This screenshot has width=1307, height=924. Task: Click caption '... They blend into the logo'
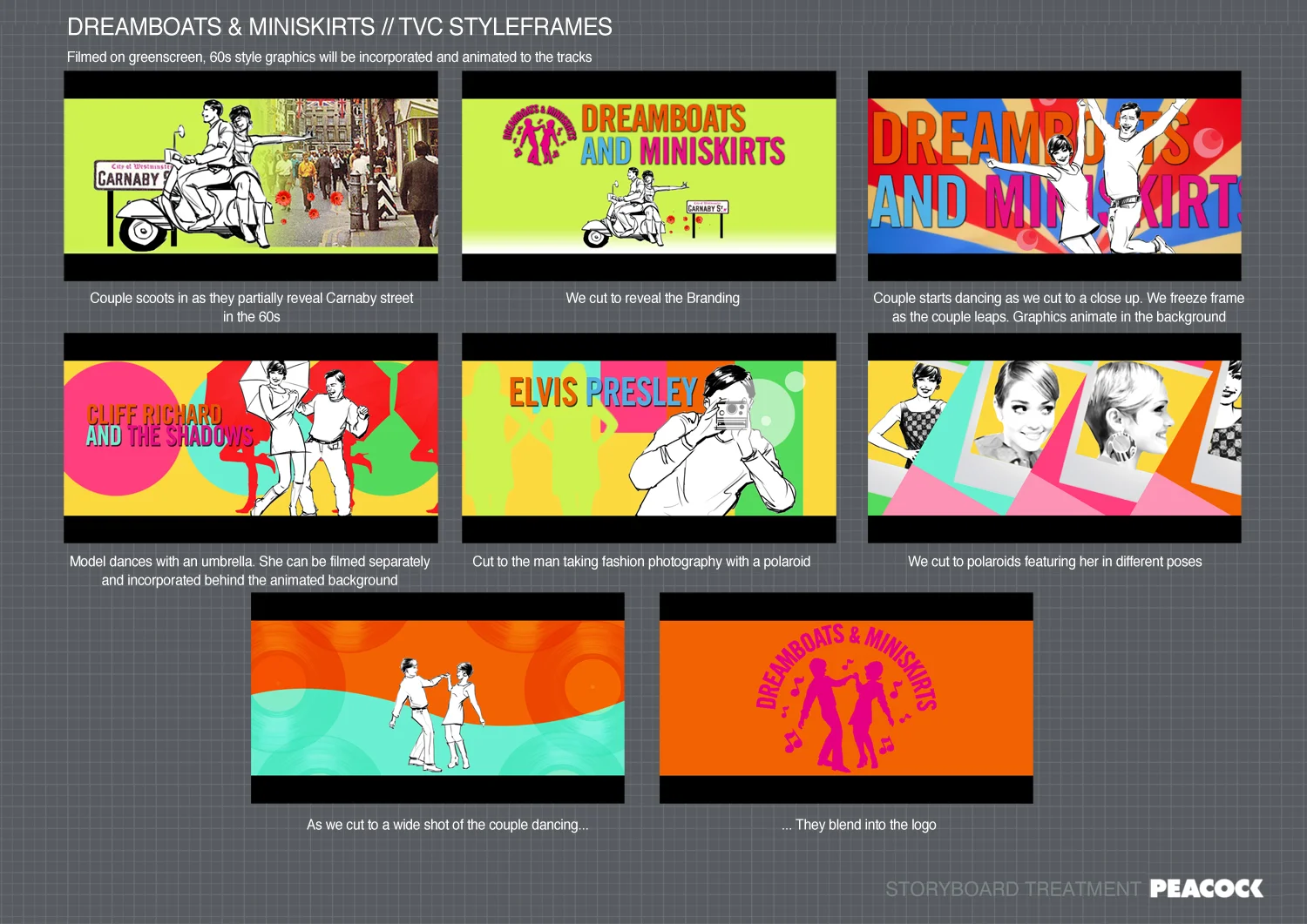point(859,825)
